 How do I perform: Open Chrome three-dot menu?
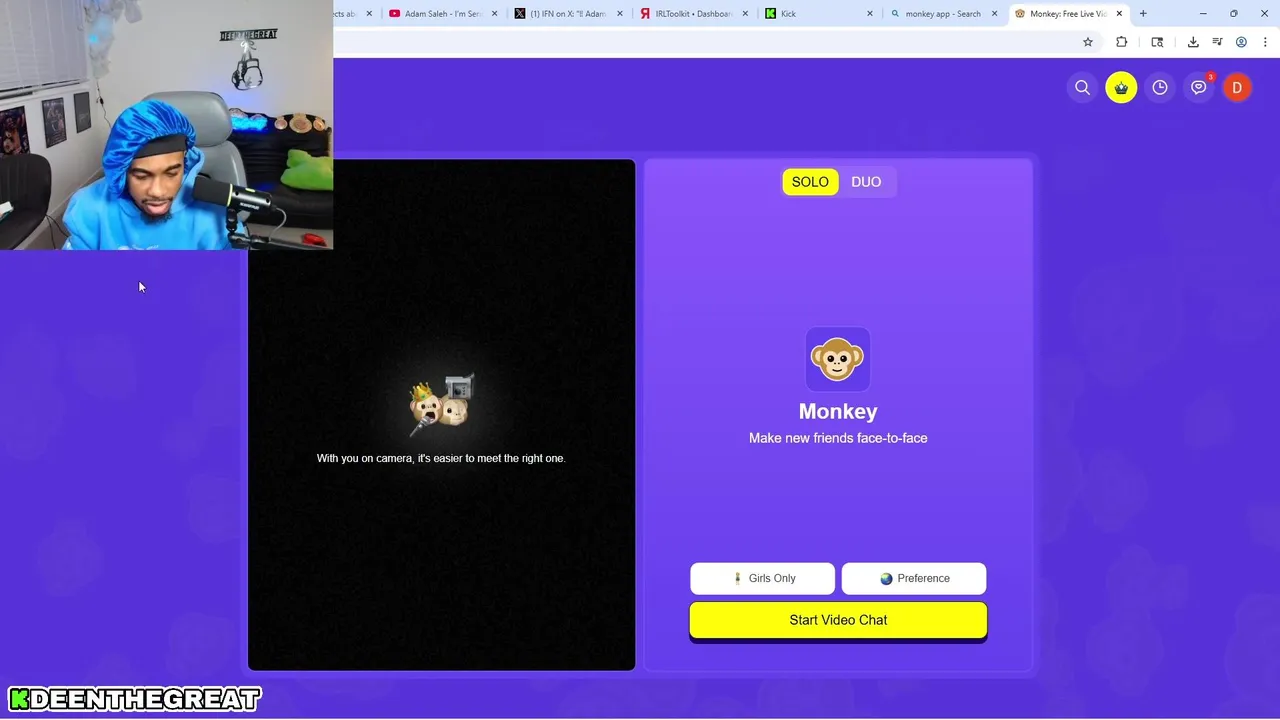point(1265,42)
